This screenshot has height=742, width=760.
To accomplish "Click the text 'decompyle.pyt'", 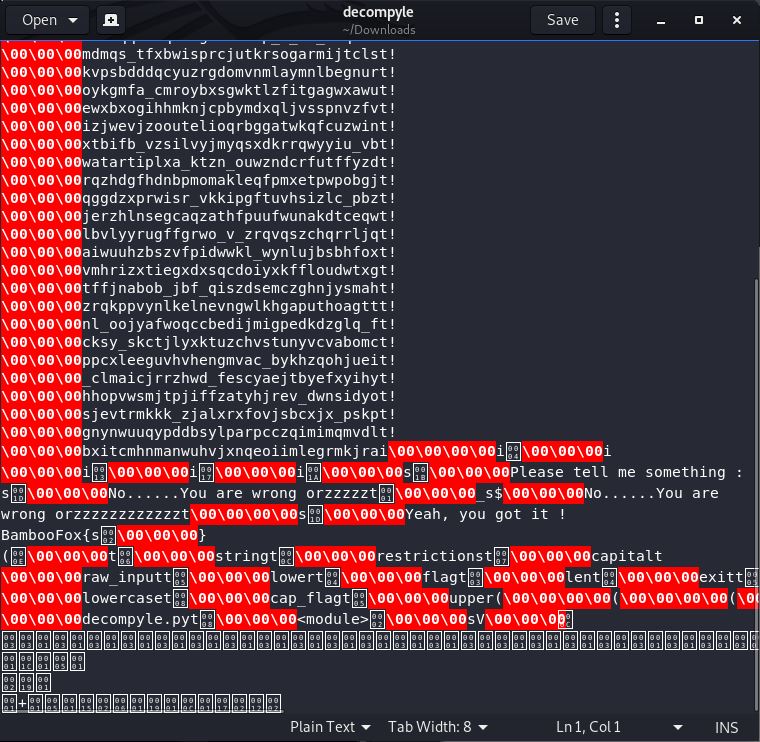I will (x=141, y=619).
